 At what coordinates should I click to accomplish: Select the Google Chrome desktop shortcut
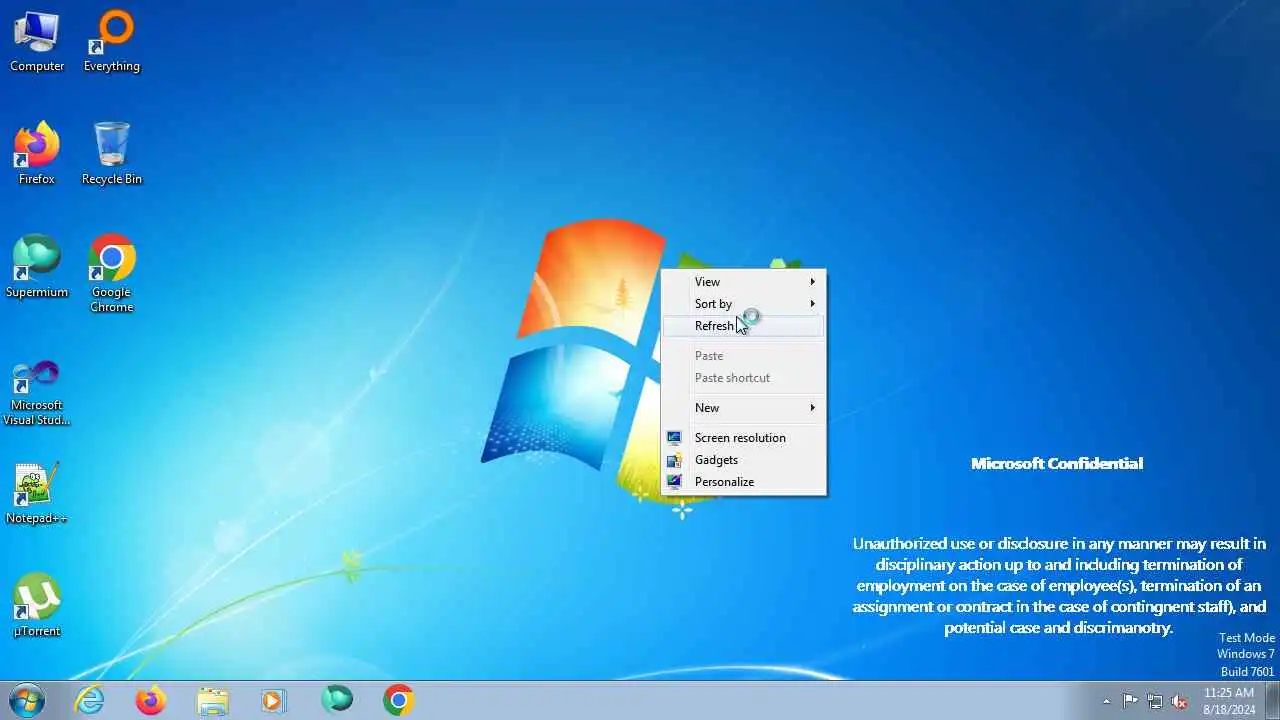(x=112, y=274)
